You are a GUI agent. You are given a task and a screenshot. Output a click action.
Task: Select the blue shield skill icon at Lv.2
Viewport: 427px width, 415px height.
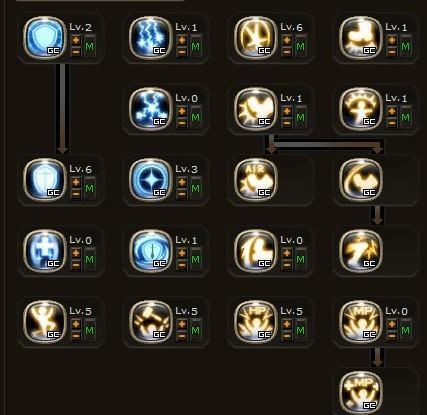(45, 38)
